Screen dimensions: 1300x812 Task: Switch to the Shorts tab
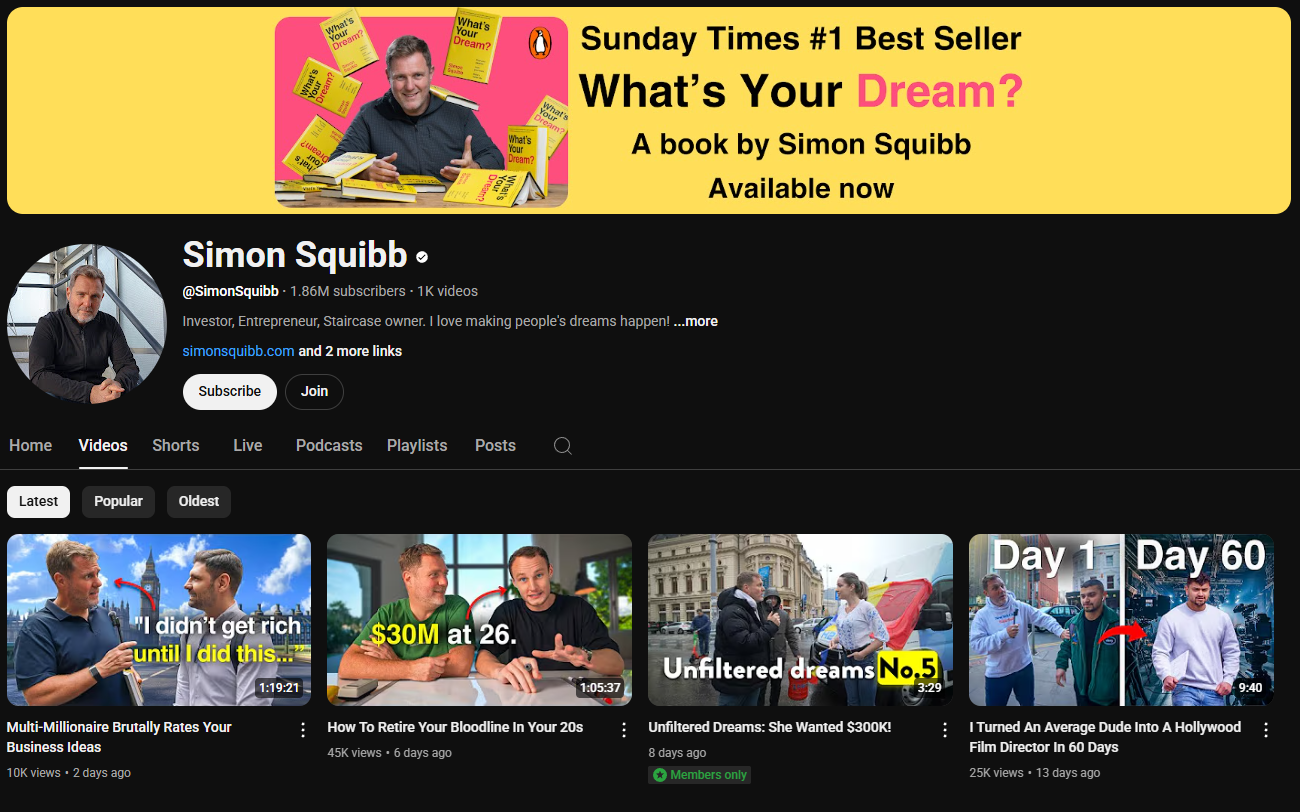(x=176, y=446)
